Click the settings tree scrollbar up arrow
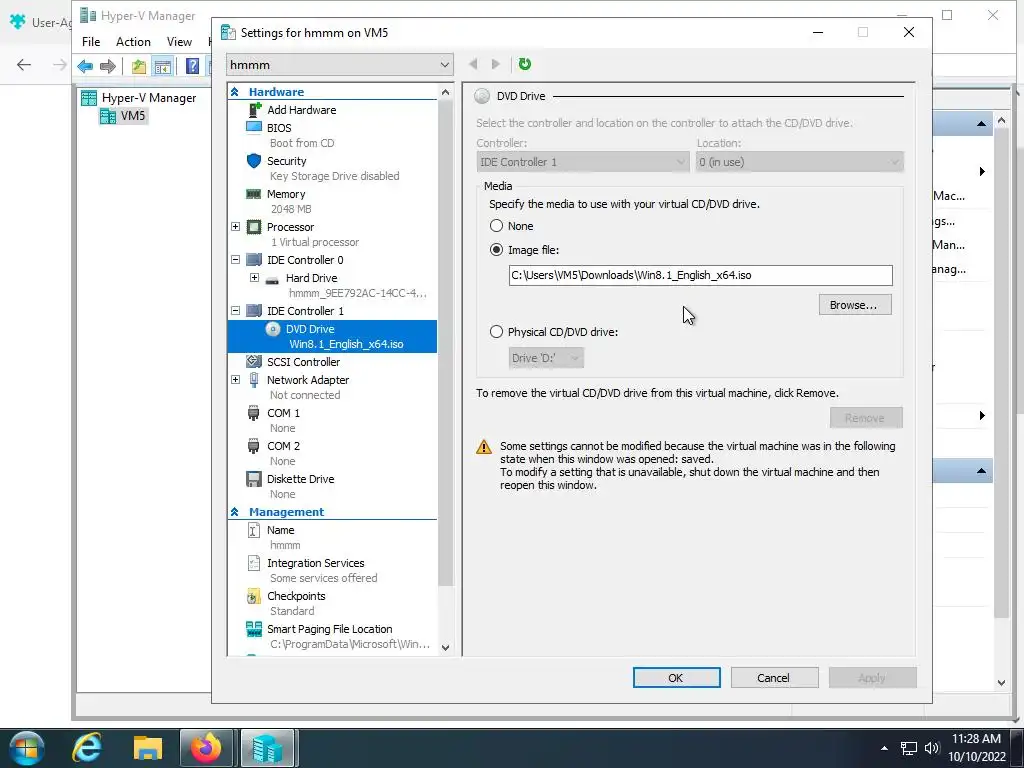The image size is (1024, 768). point(445,92)
